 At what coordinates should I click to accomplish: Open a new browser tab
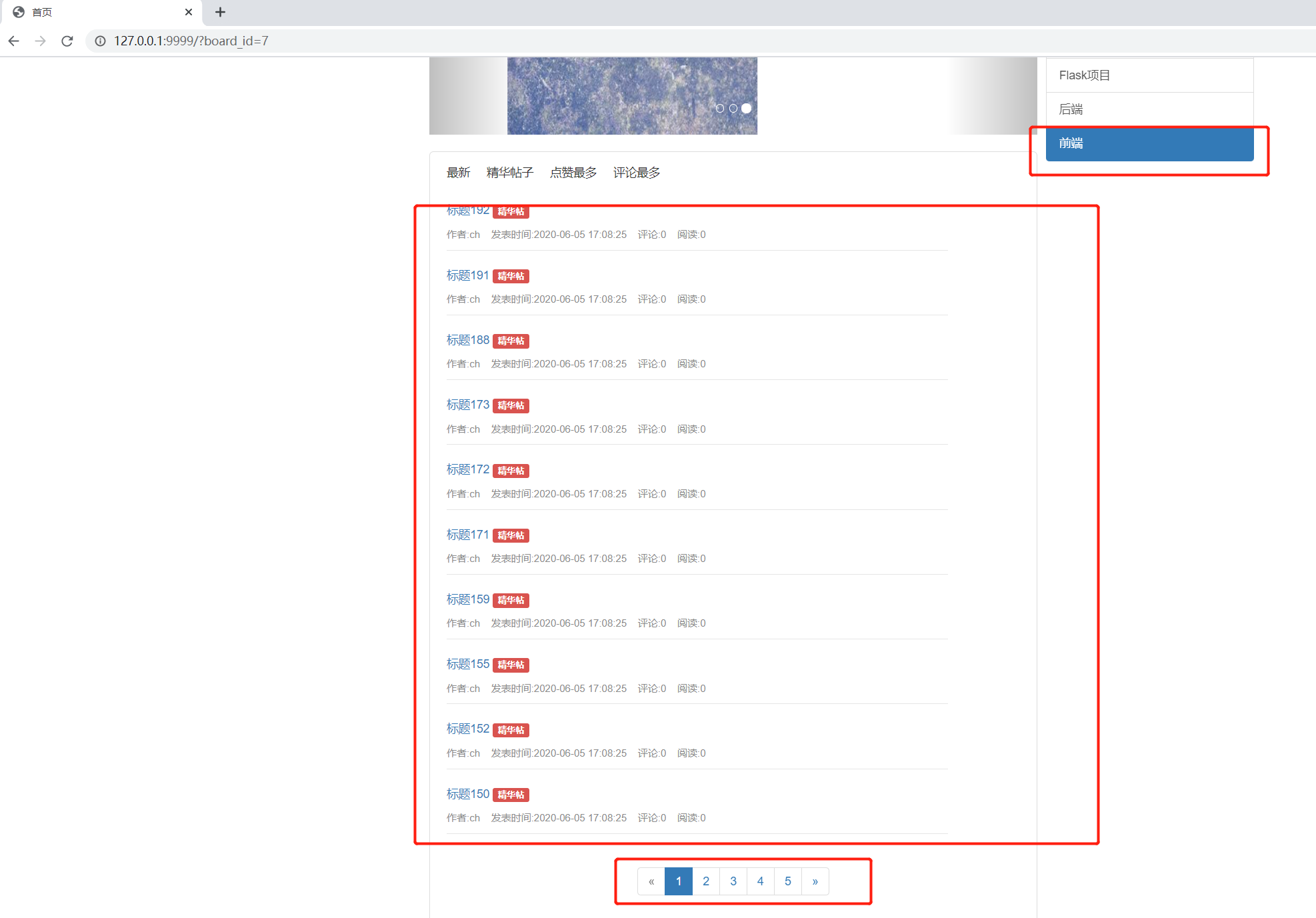(x=220, y=12)
